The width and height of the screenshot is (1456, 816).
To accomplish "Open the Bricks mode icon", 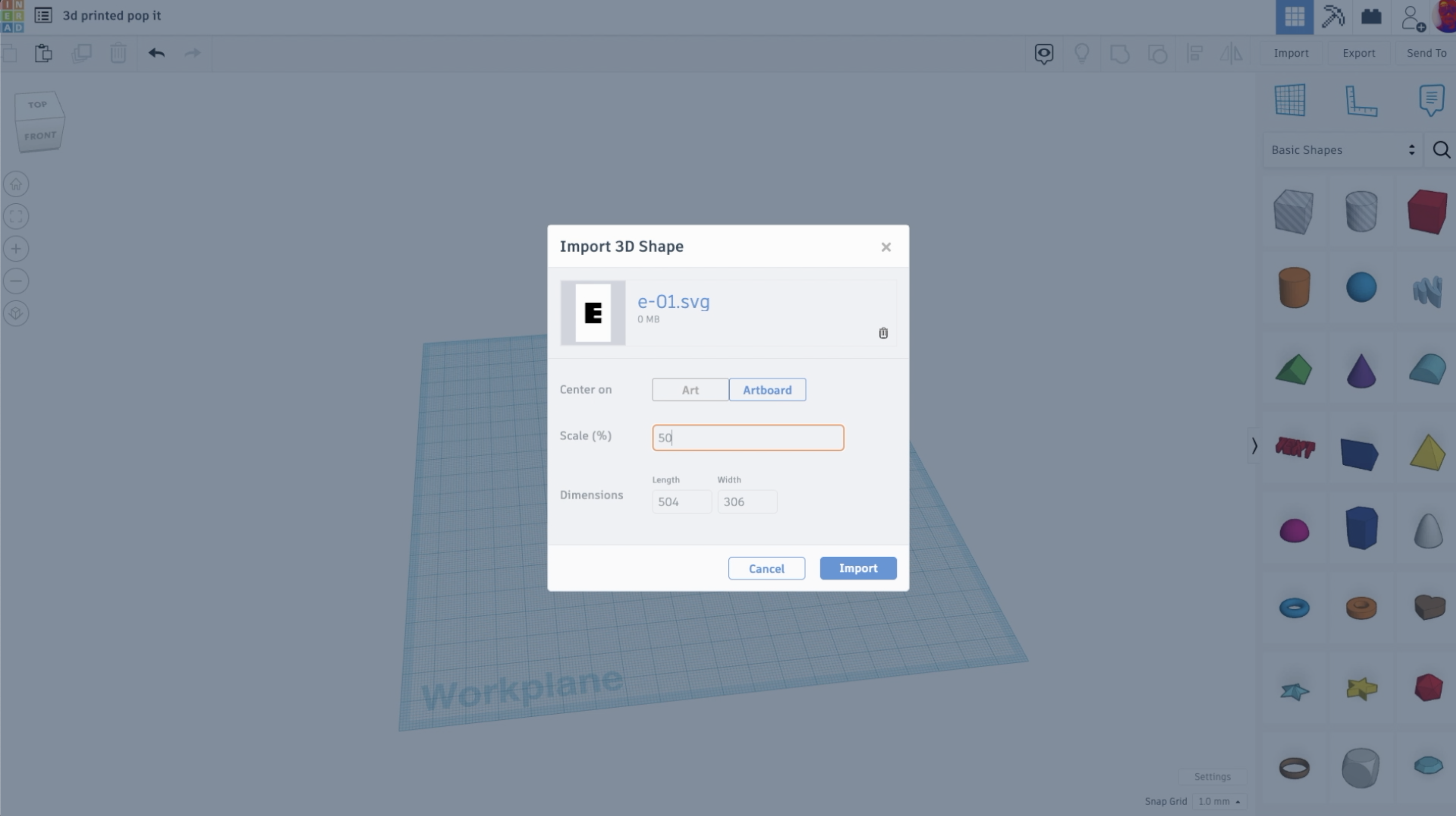I will pyautogui.click(x=1371, y=16).
